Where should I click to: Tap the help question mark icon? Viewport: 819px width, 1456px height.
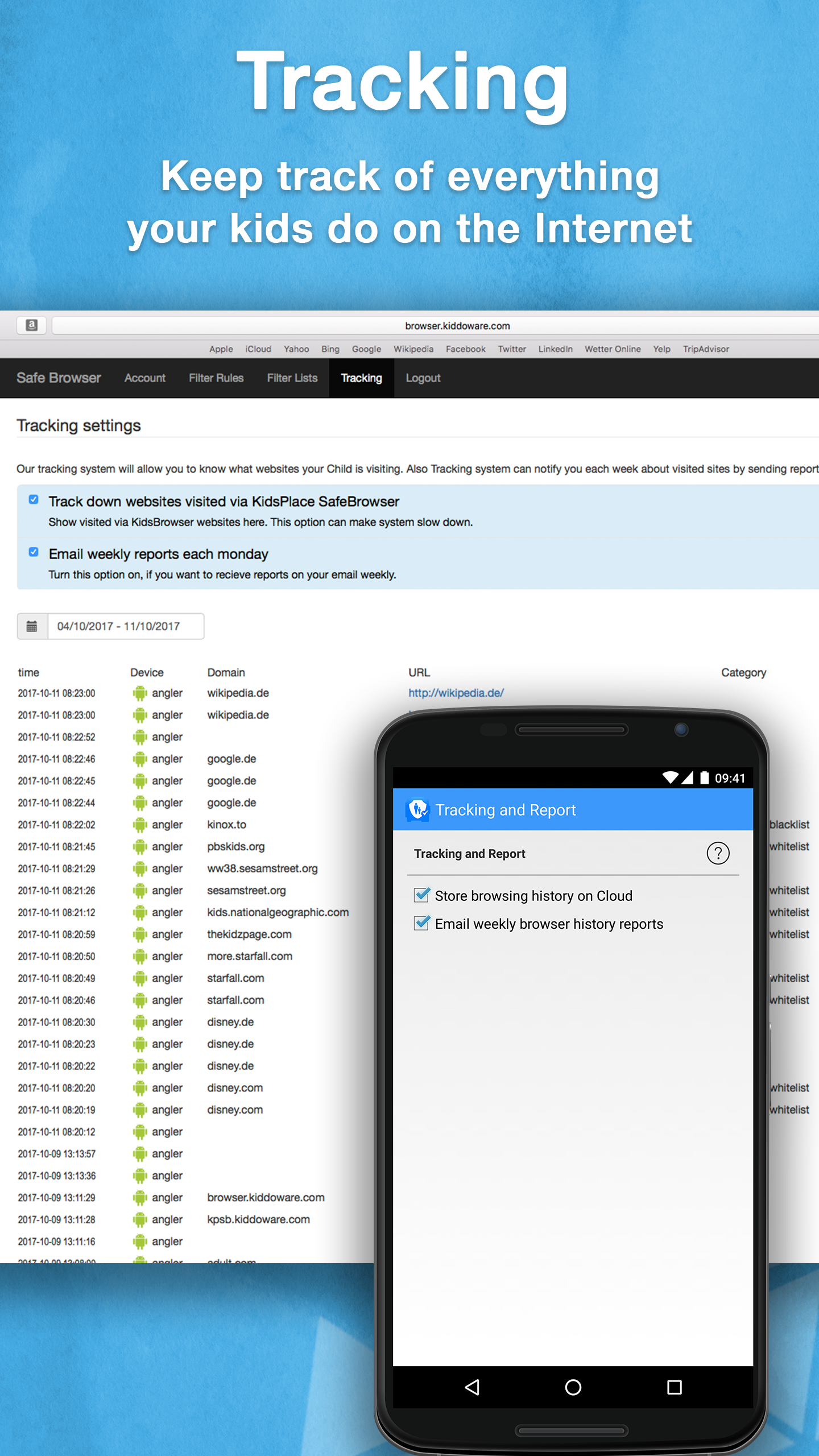pyautogui.click(x=718, y=853)
